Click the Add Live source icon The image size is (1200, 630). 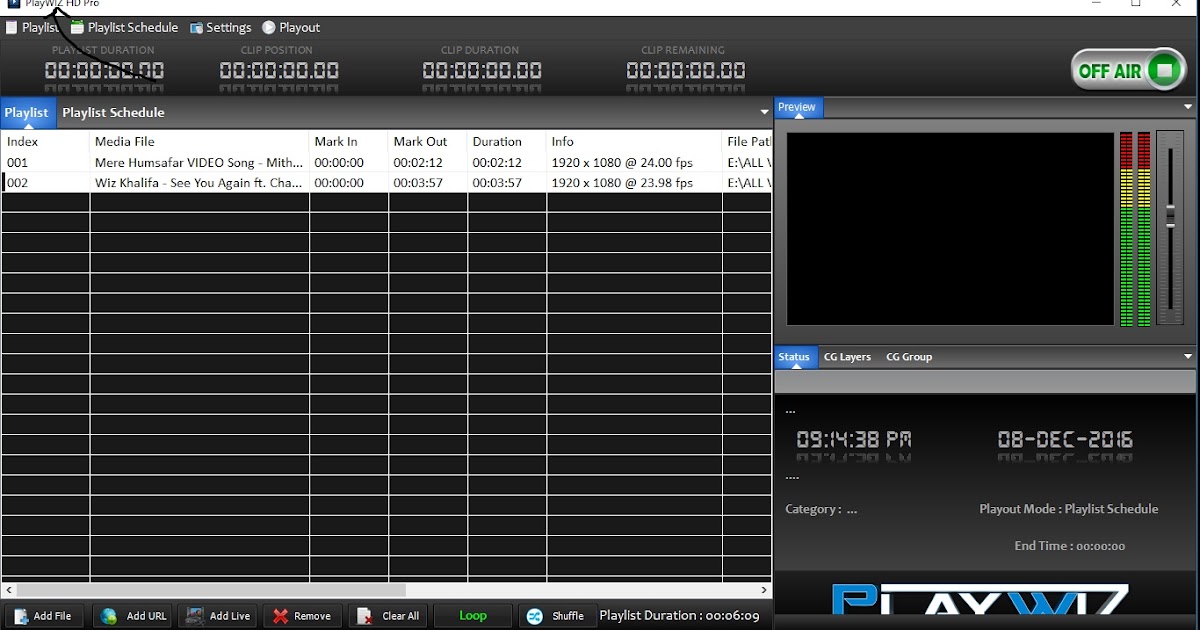point(194,616)
